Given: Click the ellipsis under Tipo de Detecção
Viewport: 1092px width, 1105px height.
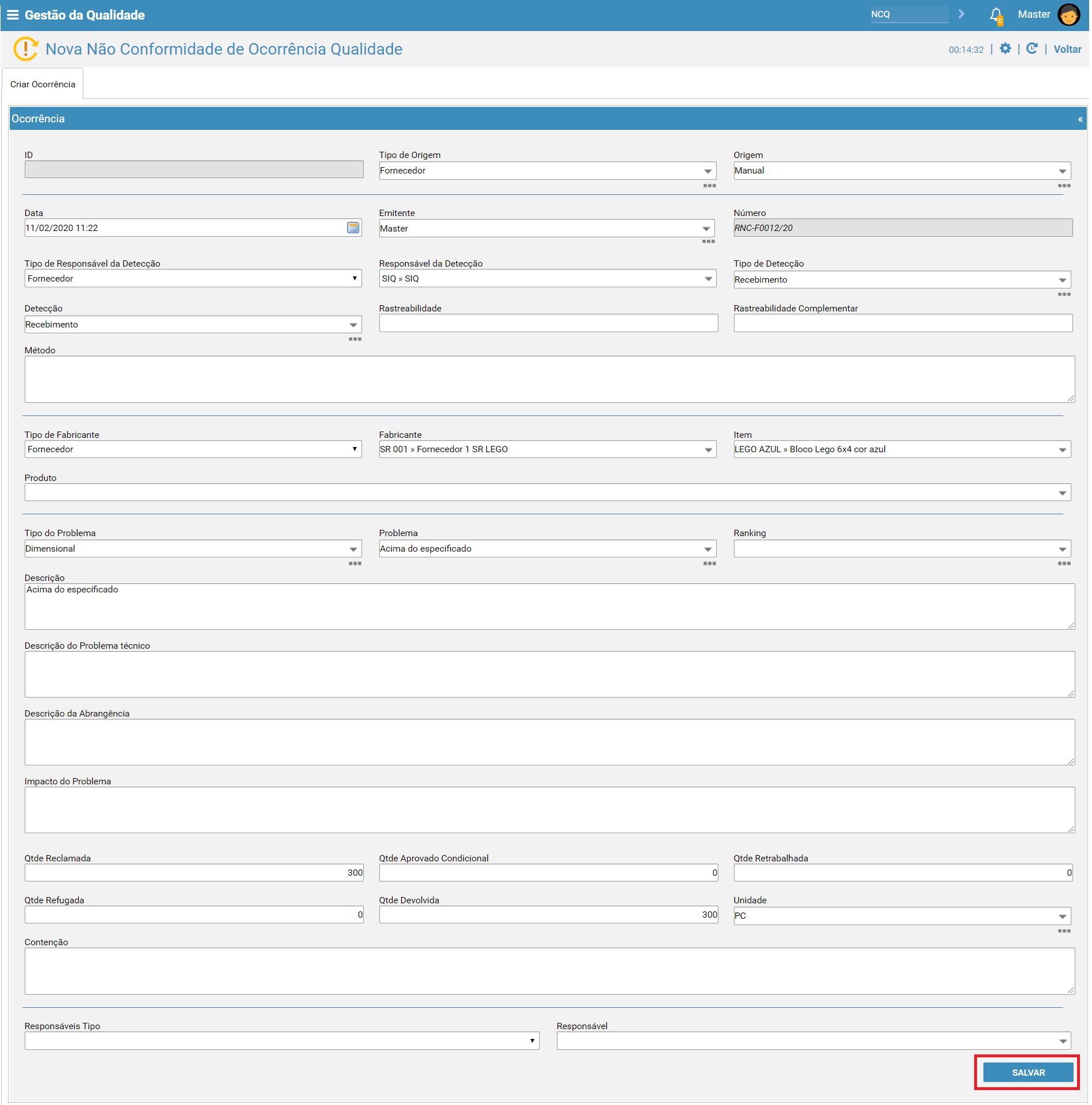Looking at the screenshot, I should click(x=1064, y=294).
